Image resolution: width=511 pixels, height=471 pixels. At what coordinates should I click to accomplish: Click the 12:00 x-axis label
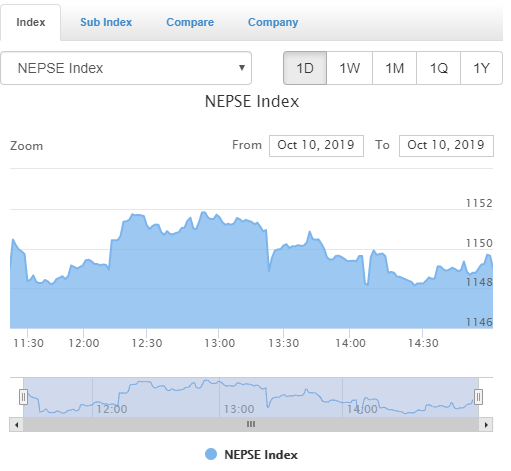coord(84,343)
